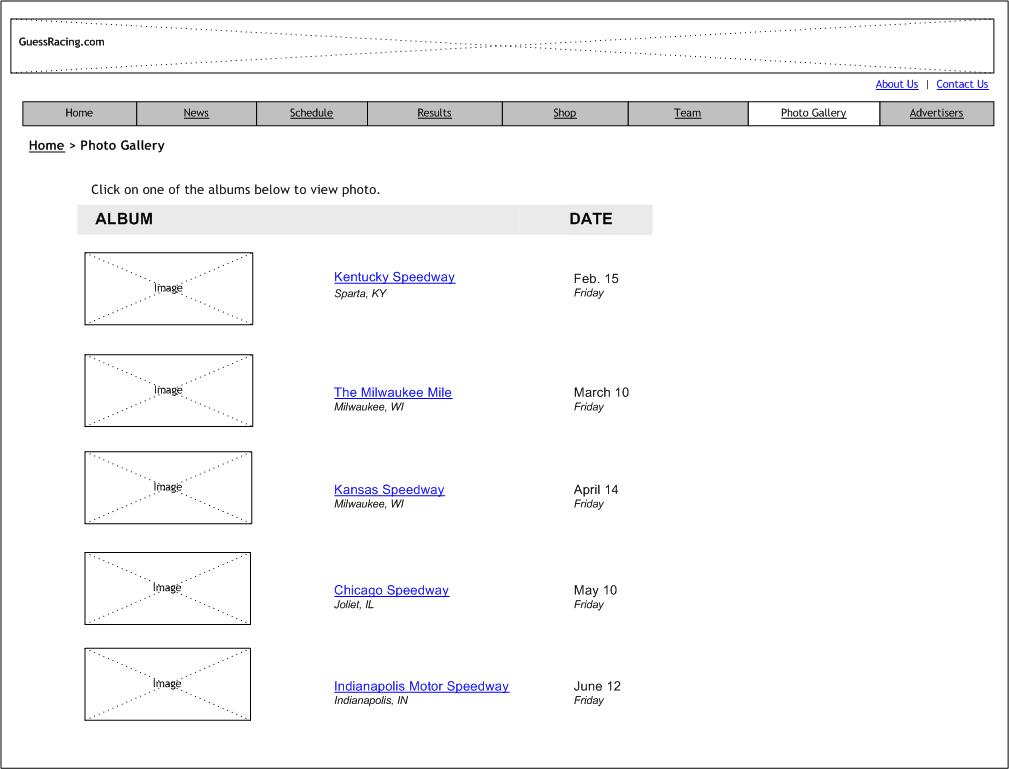
Task: Open the Schedule menu item
Action: tap(311, 113)
